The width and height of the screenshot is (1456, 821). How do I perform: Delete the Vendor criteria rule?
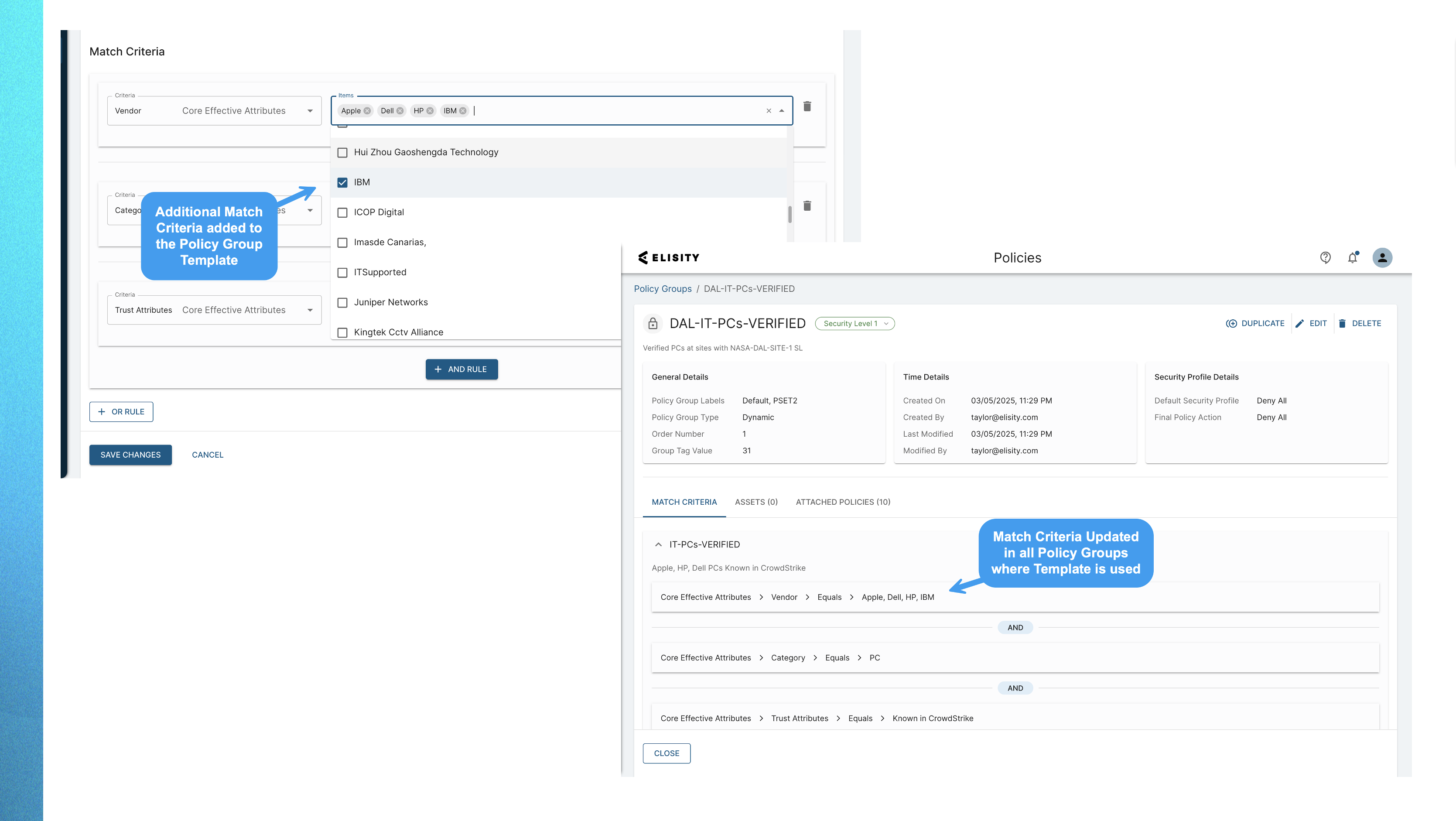click(807, 106)
